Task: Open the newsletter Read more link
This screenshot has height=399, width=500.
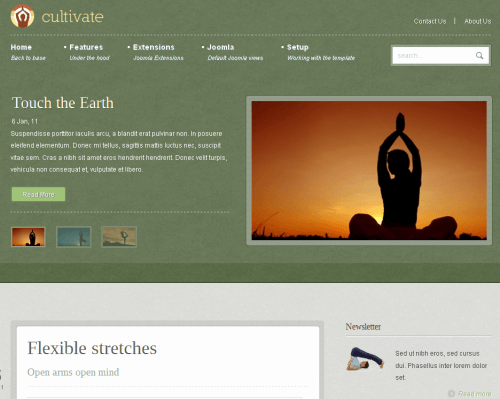Action: coord(474,394)
